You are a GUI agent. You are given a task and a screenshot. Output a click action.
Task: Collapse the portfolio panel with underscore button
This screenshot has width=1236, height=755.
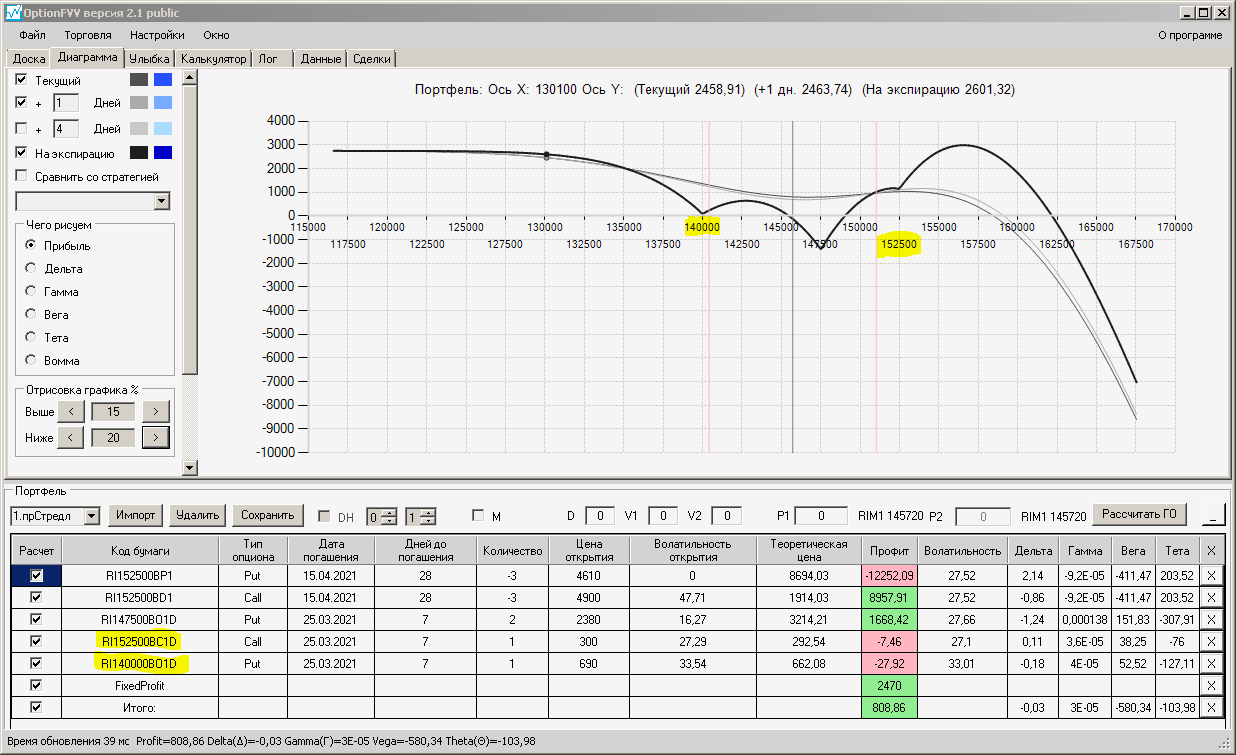(x=1213, y=516)
